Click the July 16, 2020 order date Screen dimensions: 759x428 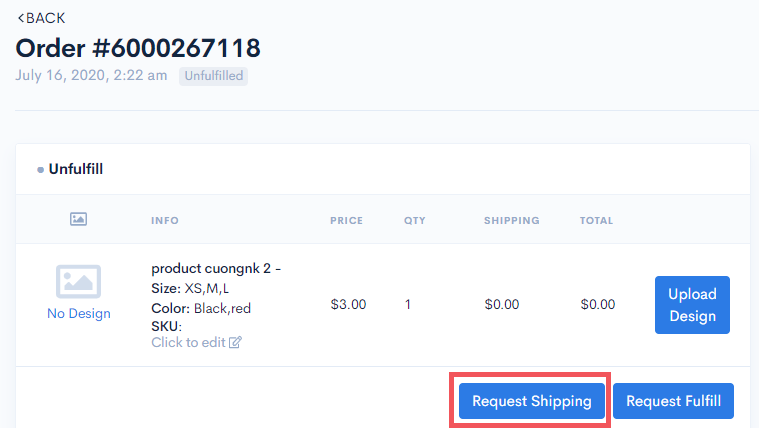tap(91, 75)
